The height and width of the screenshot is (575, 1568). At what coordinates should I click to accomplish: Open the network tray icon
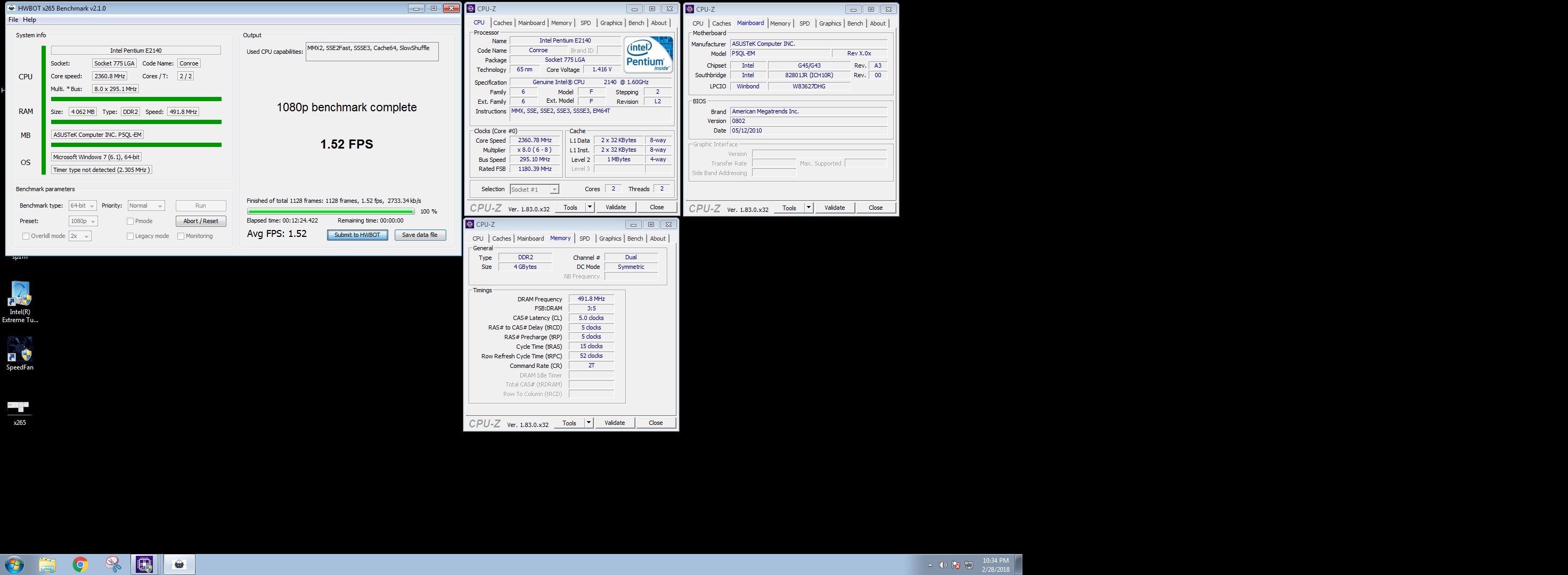[968, 565]
